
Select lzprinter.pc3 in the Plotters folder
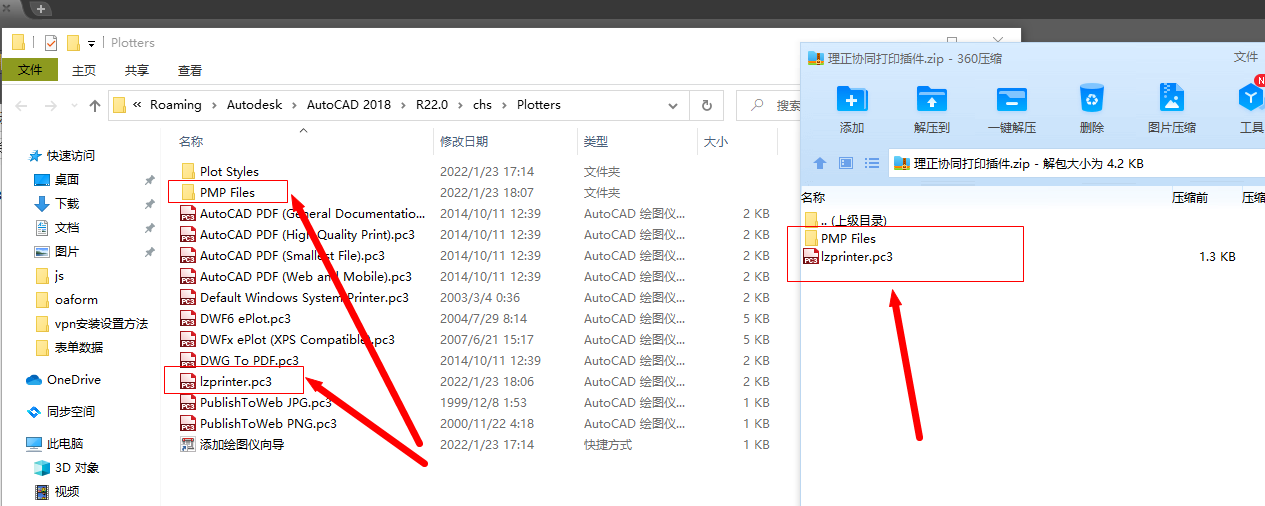pos(235,382)
